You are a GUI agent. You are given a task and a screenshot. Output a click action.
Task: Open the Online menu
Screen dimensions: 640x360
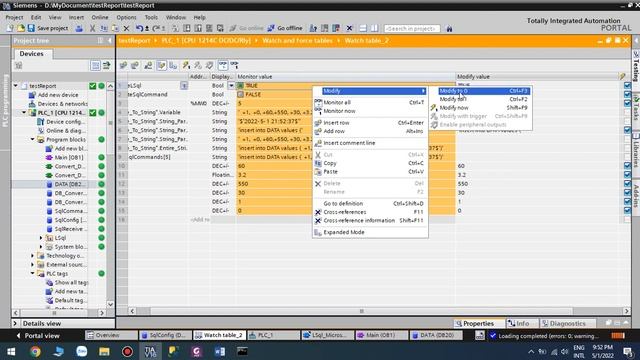click(100, 17)
